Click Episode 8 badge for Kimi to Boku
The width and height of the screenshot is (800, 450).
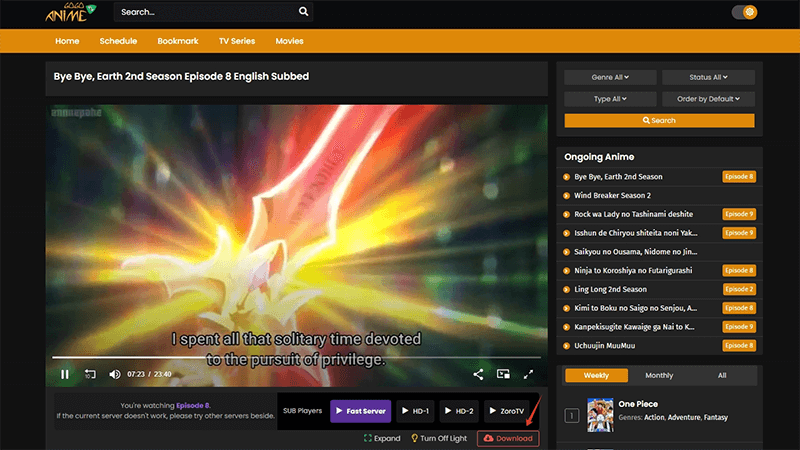(x=739, y=308)
